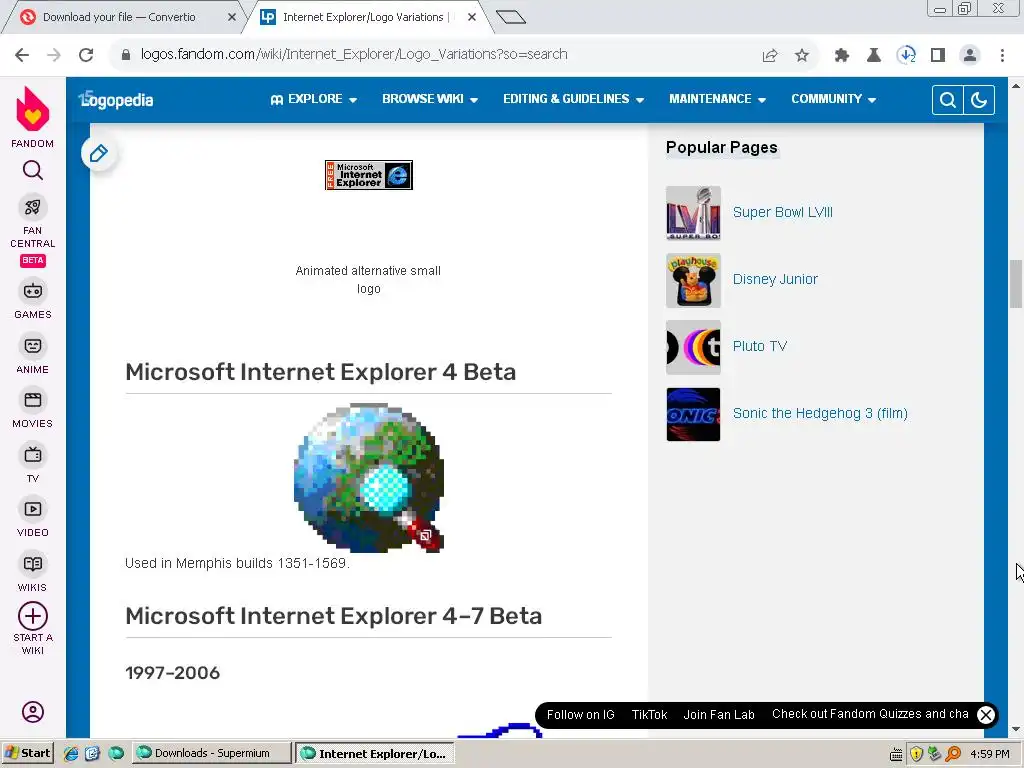
Task: Open Downloads - Supermium taskbar button
Action: (212, 754)
